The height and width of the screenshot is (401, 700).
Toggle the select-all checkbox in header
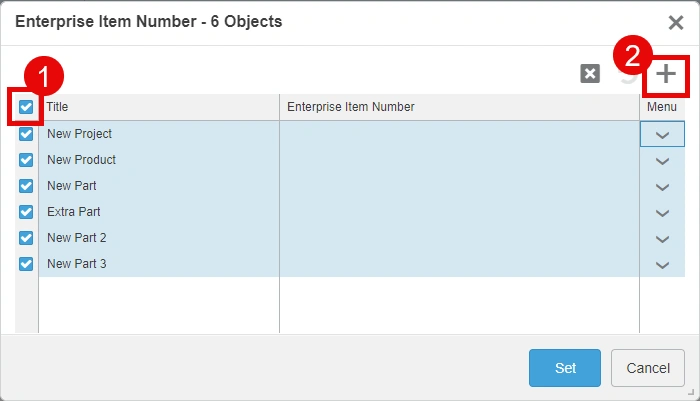pos(26,107)
